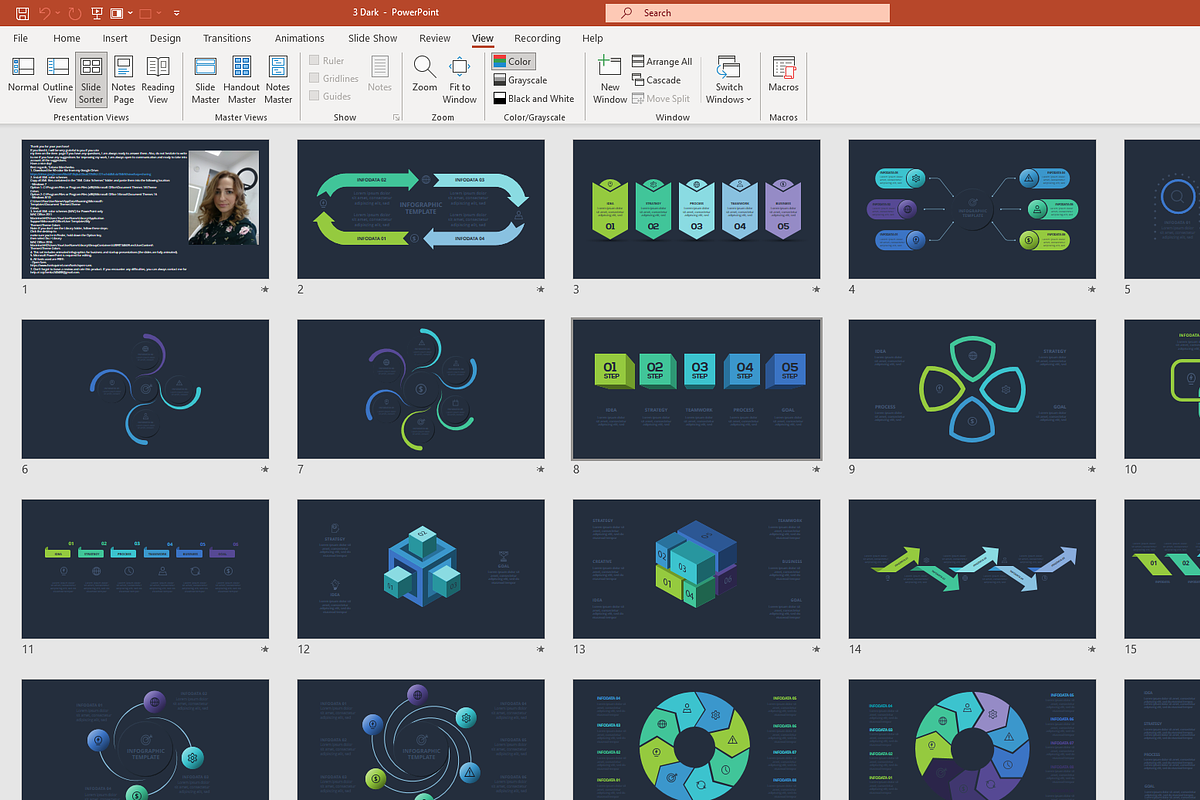
Task: Select slide 1 with portrait photo
Action: [x=146, y=209]
